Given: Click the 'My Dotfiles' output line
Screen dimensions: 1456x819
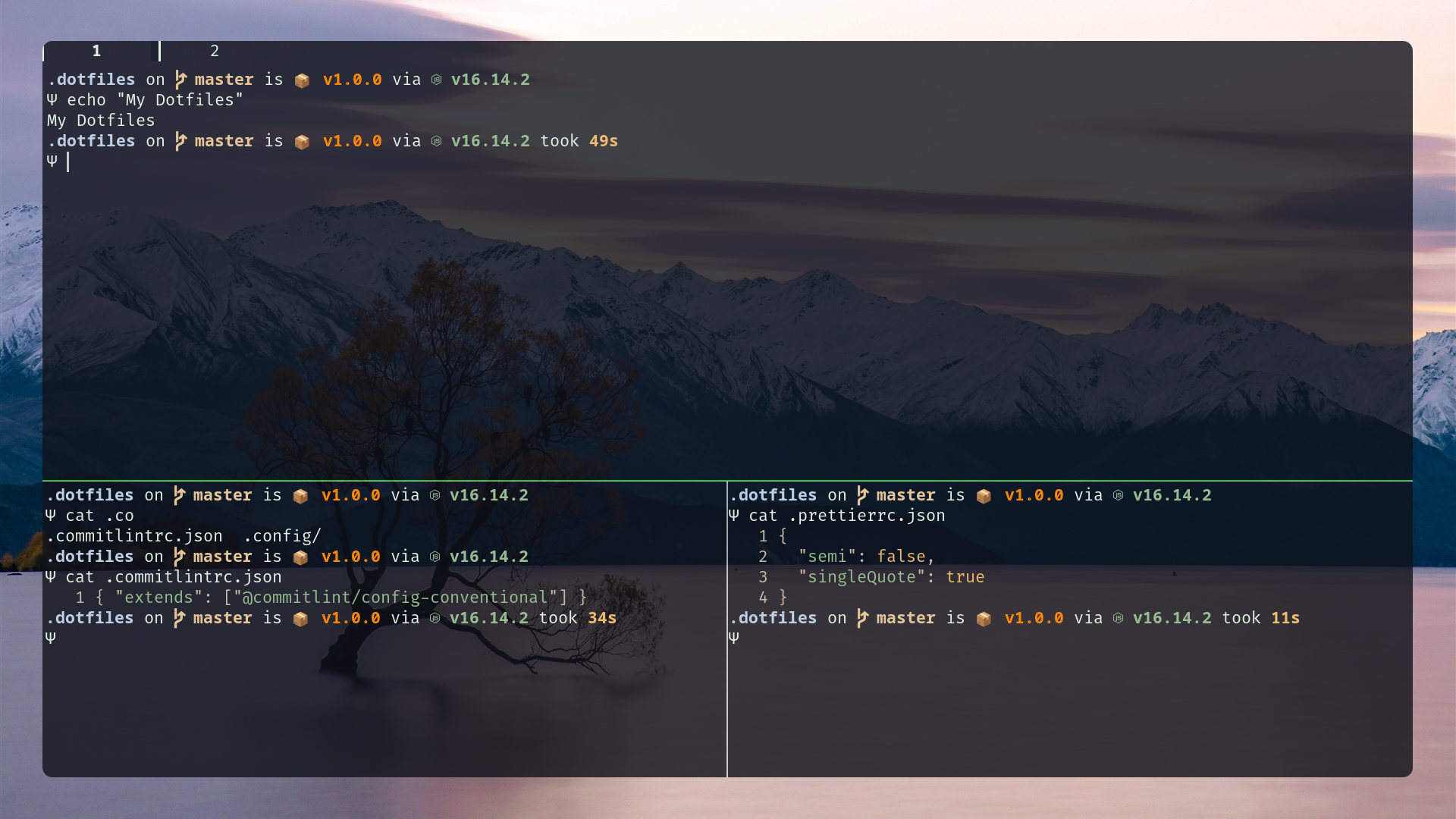Looking at the screenshot, I should [x=101, y=121].
